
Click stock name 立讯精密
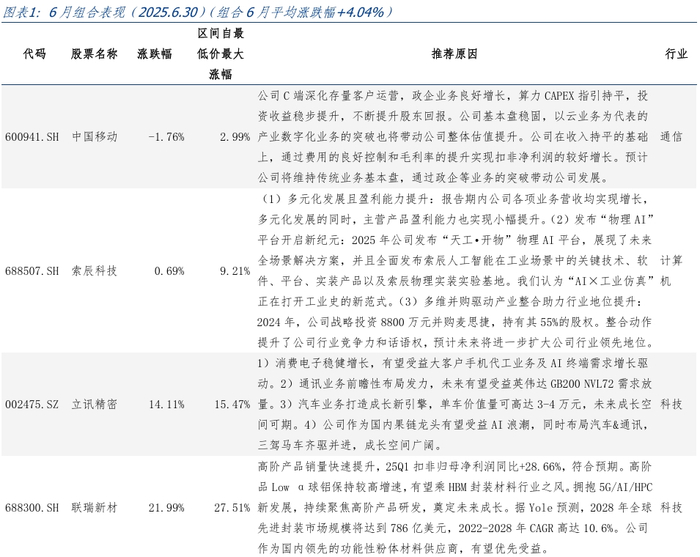[x=95, y=404]
